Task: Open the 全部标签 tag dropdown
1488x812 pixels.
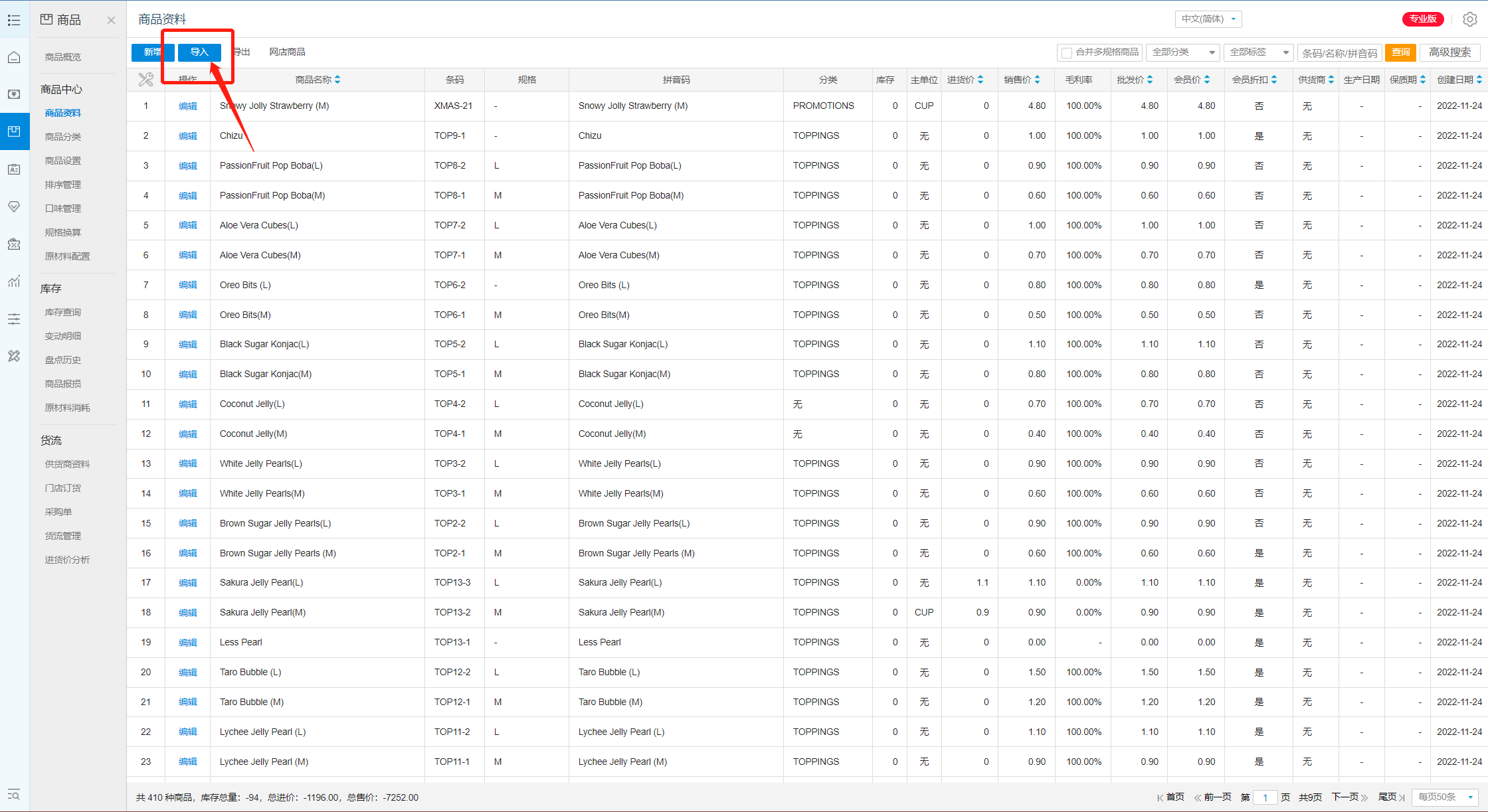Action: click(x=1259, y=52)
